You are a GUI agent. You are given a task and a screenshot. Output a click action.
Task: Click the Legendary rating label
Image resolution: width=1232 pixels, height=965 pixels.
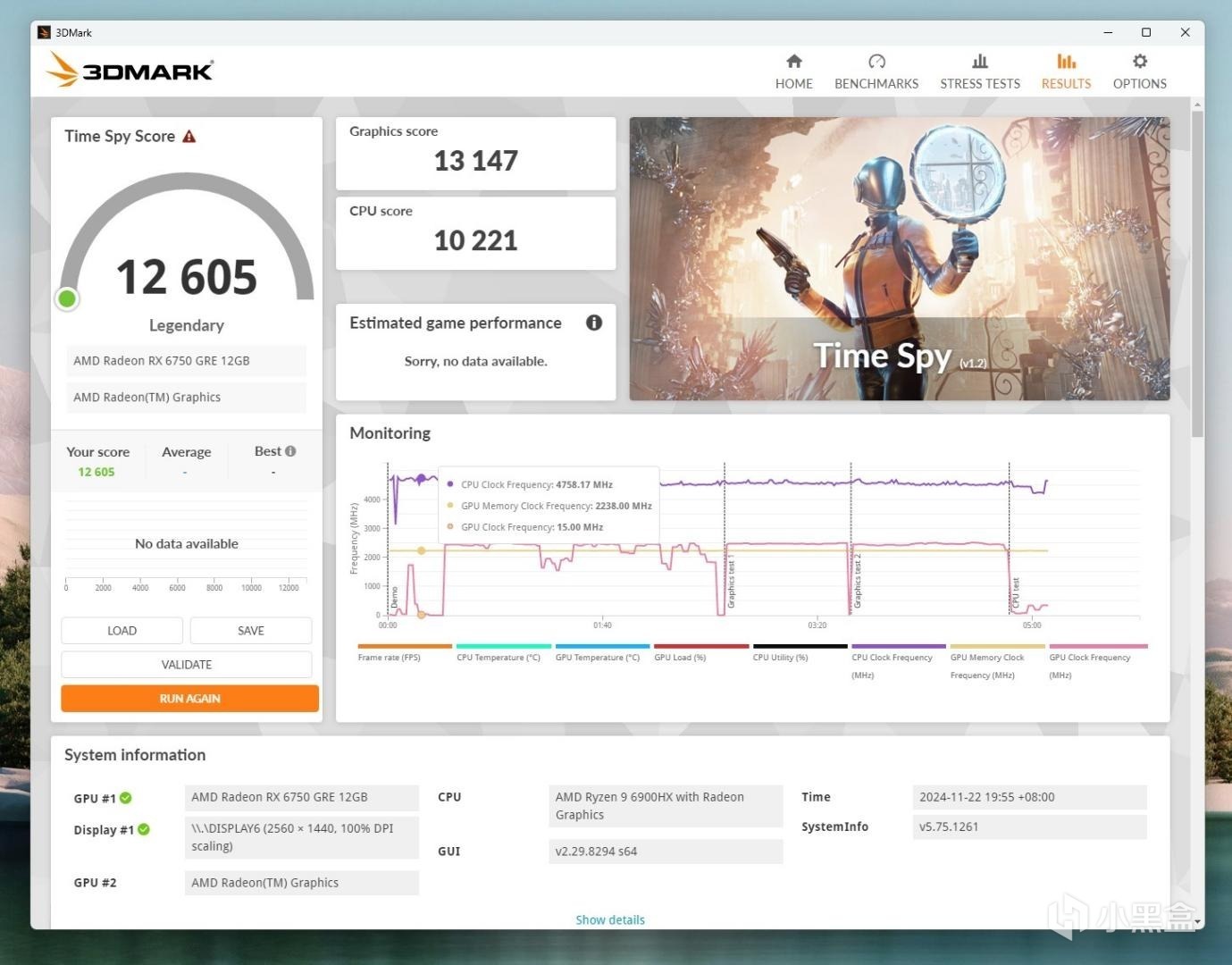187,325
